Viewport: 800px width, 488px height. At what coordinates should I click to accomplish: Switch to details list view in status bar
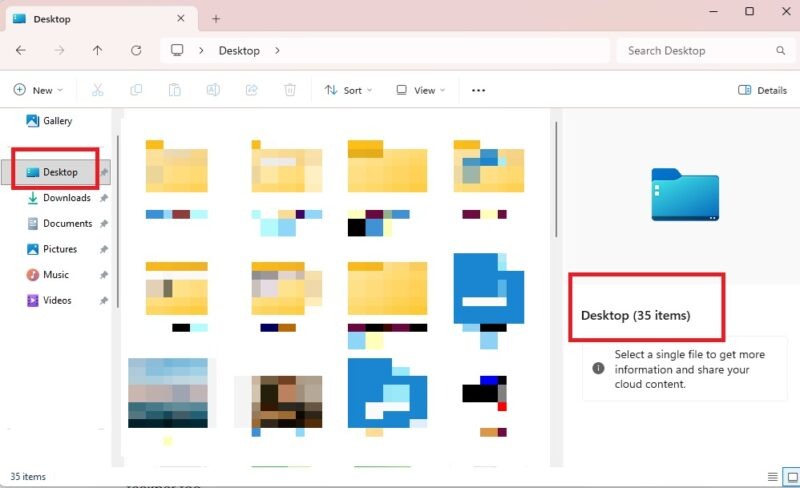(772, 477)
